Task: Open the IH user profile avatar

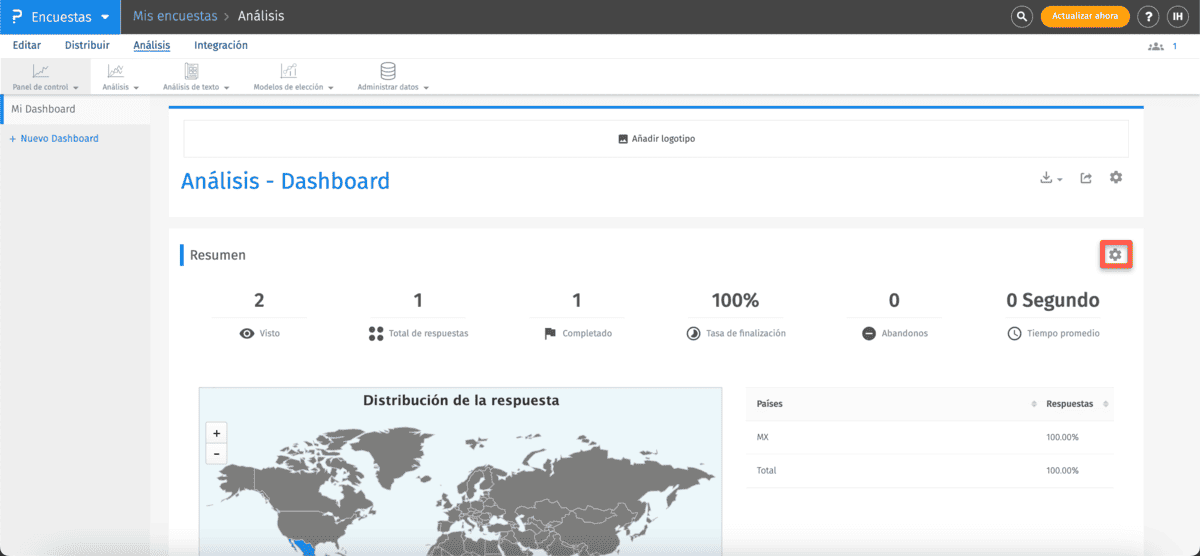Action: point(1177,16)
